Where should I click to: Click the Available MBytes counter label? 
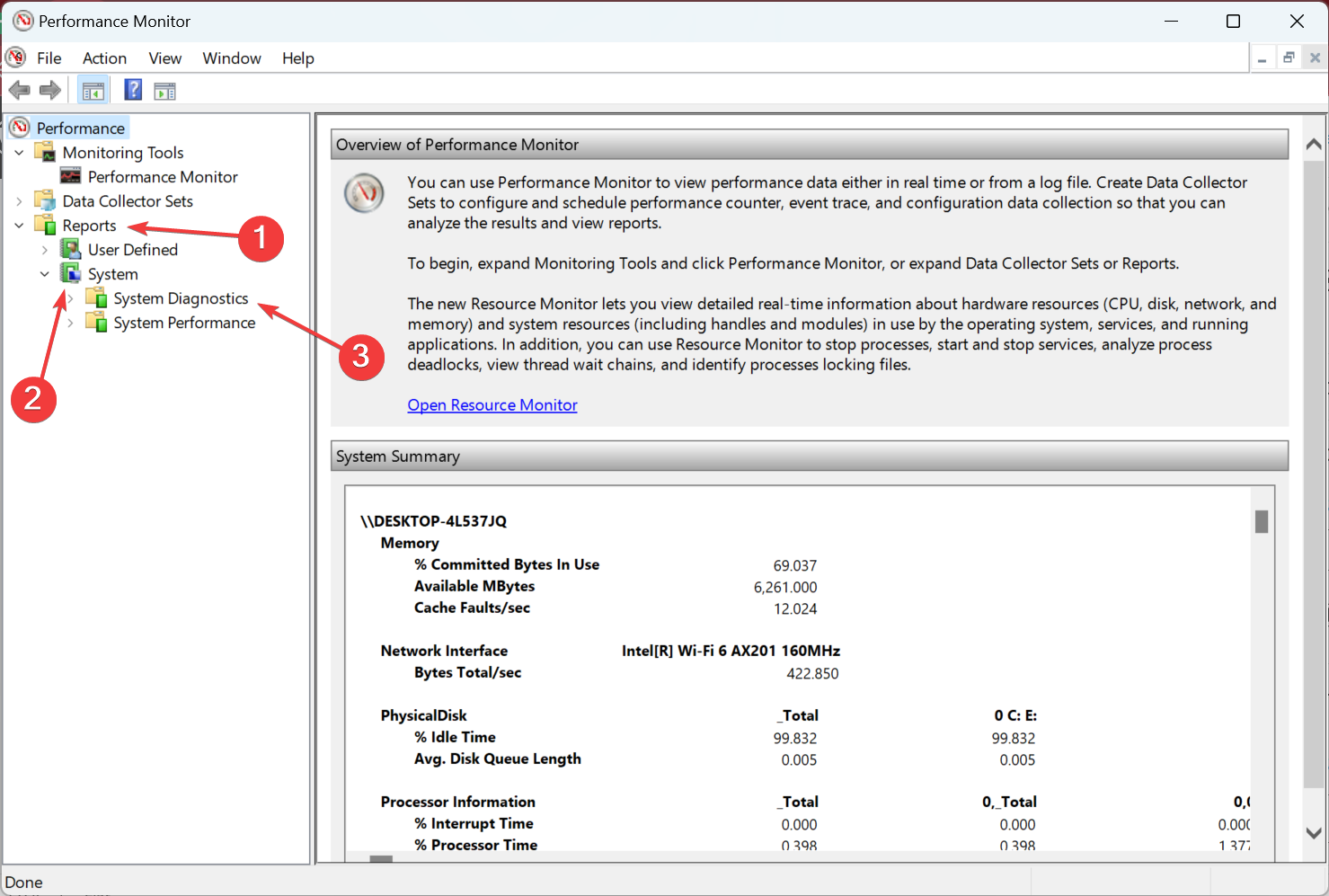tap(474, 586)
